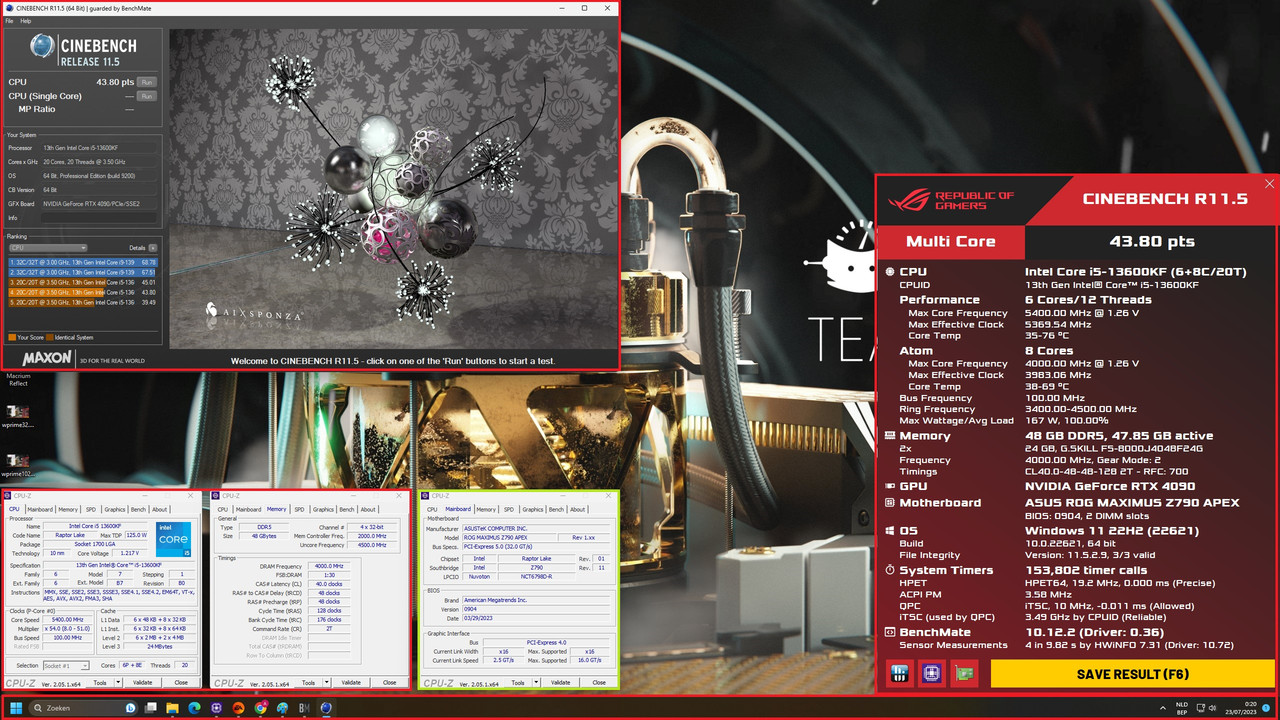1280x720 pixels.
Task: Open BenchMate from the taskbar
Action: (304, 708)
